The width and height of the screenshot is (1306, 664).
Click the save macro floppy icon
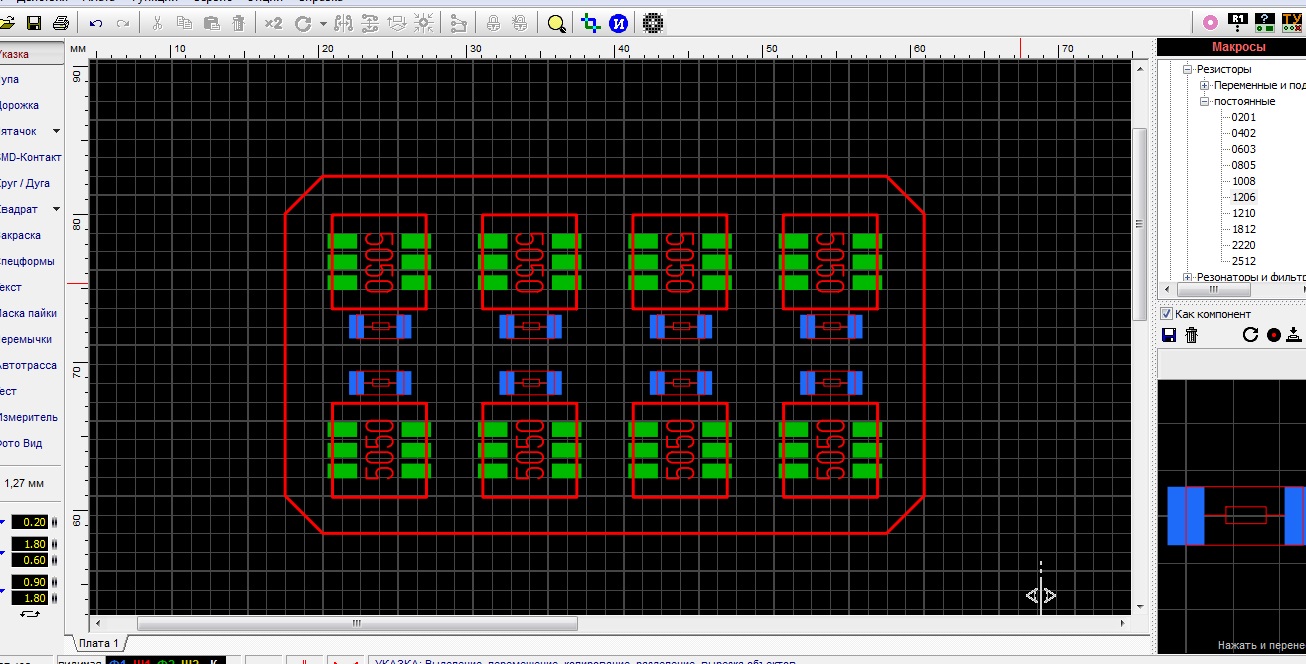tap(1168, 335)
